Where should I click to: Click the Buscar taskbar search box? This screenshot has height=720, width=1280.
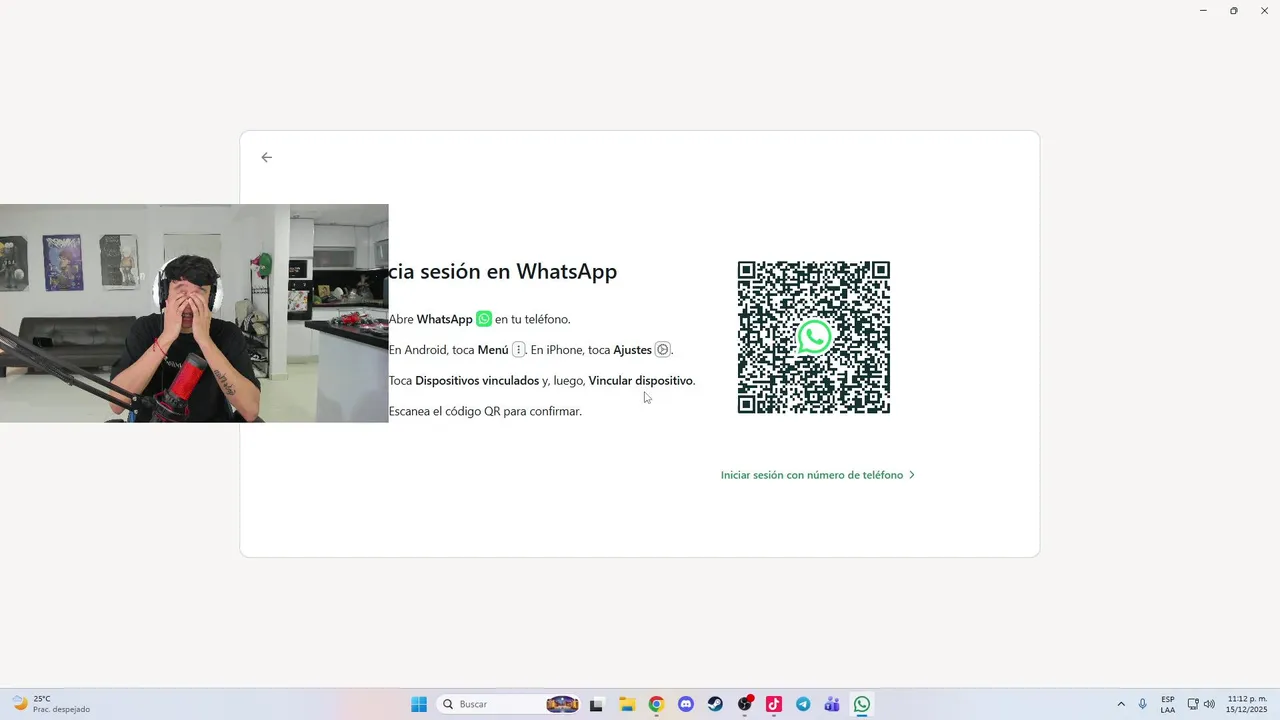(x=510, y=704)
